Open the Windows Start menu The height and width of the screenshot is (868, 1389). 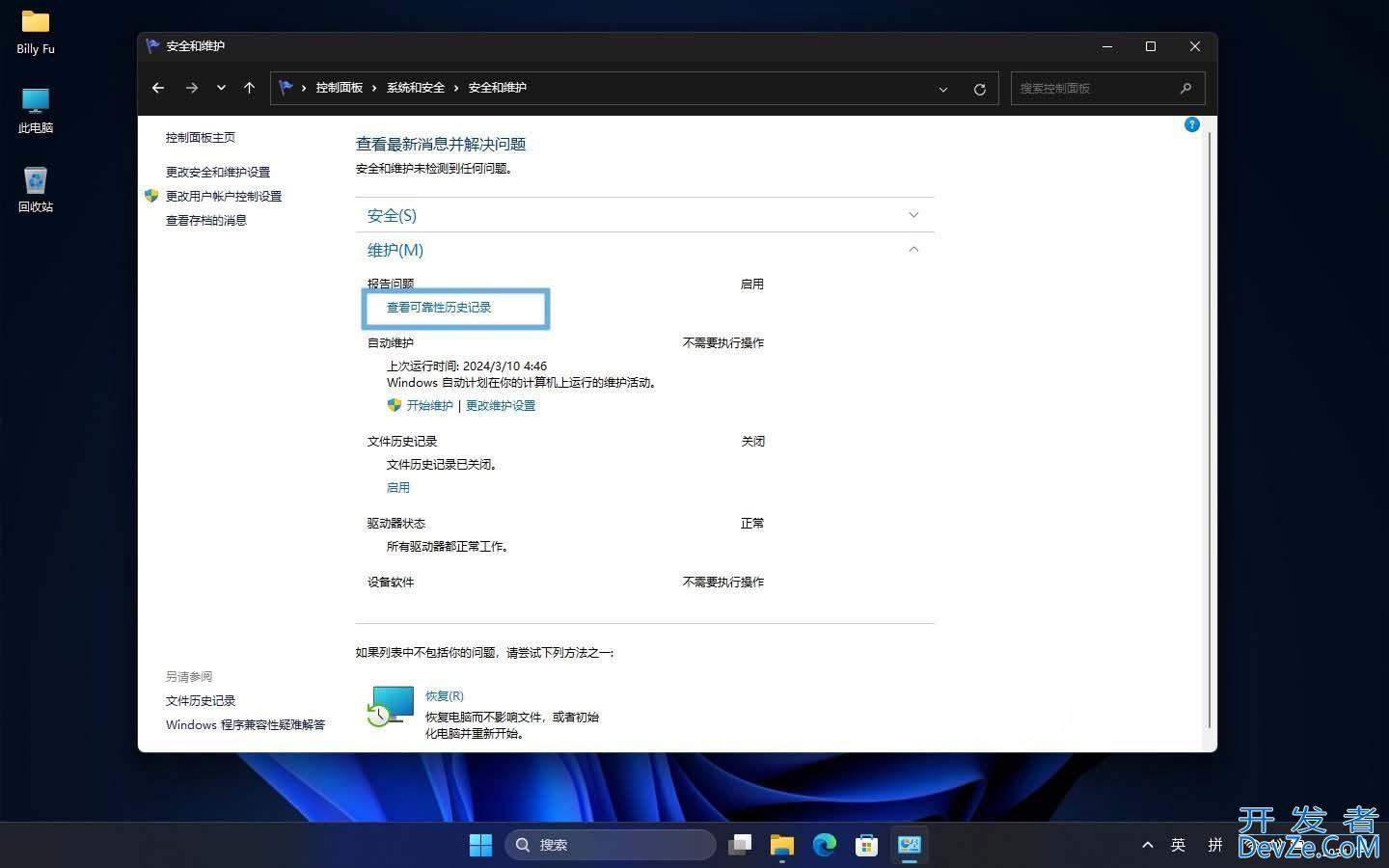pyautogui.click(x=480, y=845)
